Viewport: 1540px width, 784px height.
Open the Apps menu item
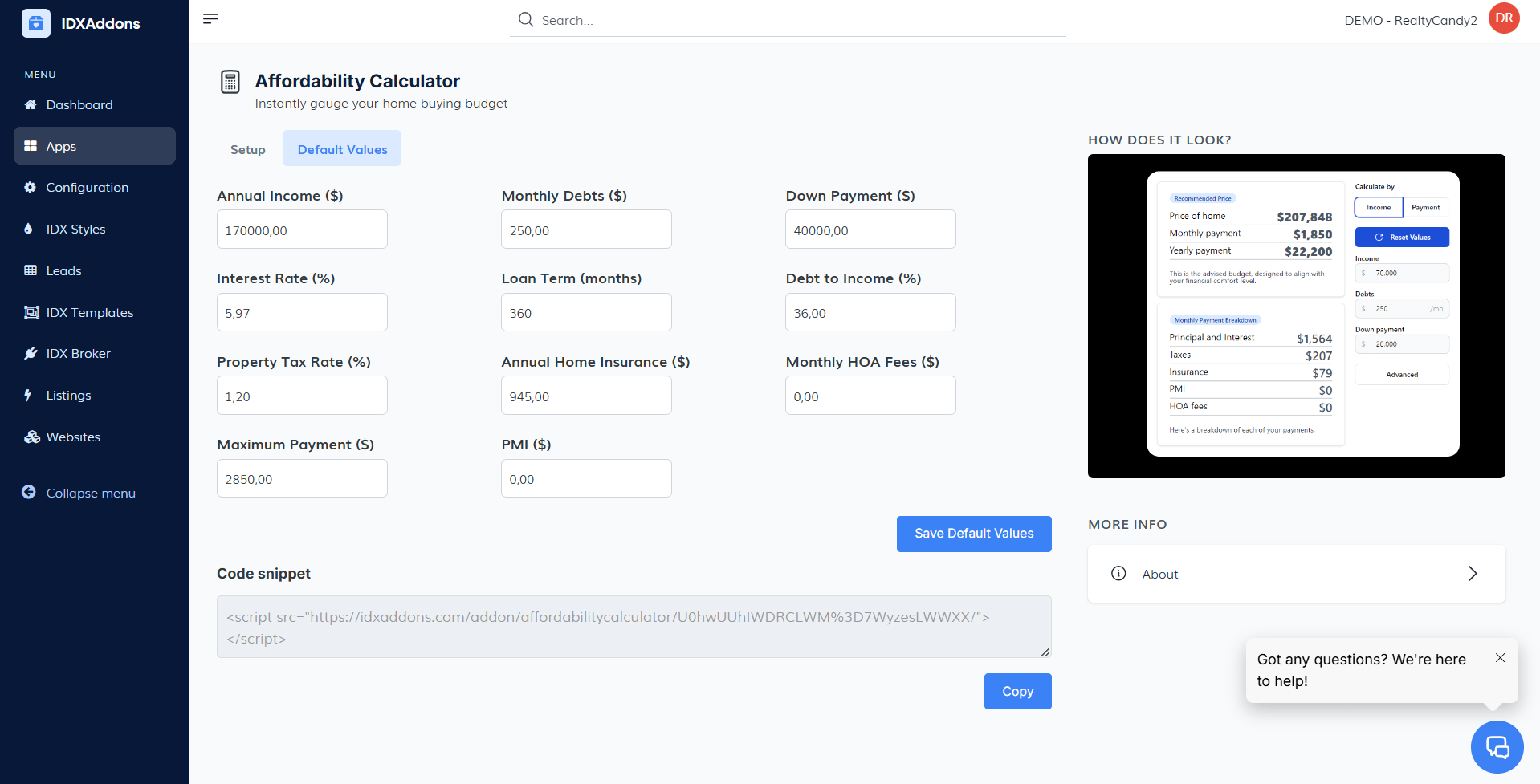(95, 146)
